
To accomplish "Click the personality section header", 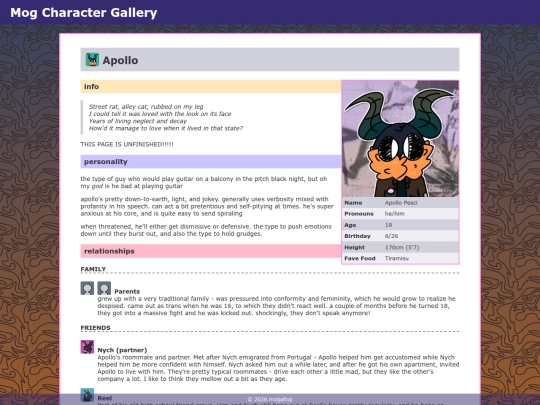I will click(211, 162).
